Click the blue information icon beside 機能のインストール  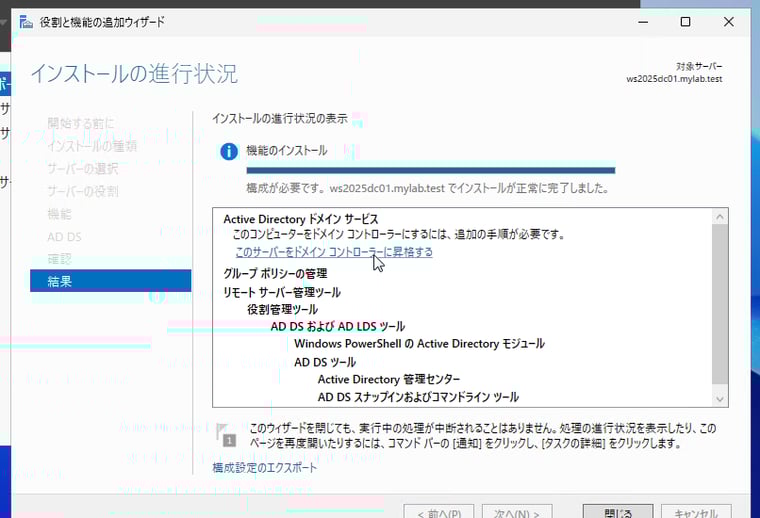click(x=229, y=151)
